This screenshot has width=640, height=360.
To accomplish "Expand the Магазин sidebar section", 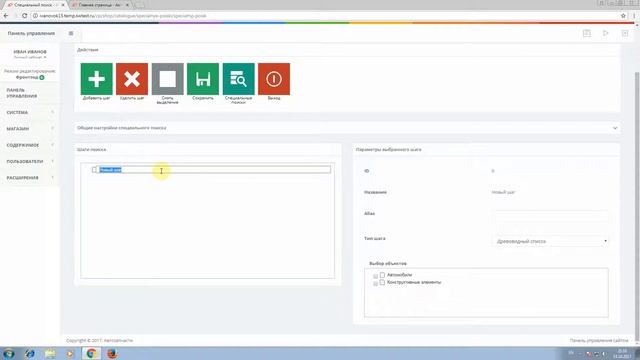I will tap(29, 129).
